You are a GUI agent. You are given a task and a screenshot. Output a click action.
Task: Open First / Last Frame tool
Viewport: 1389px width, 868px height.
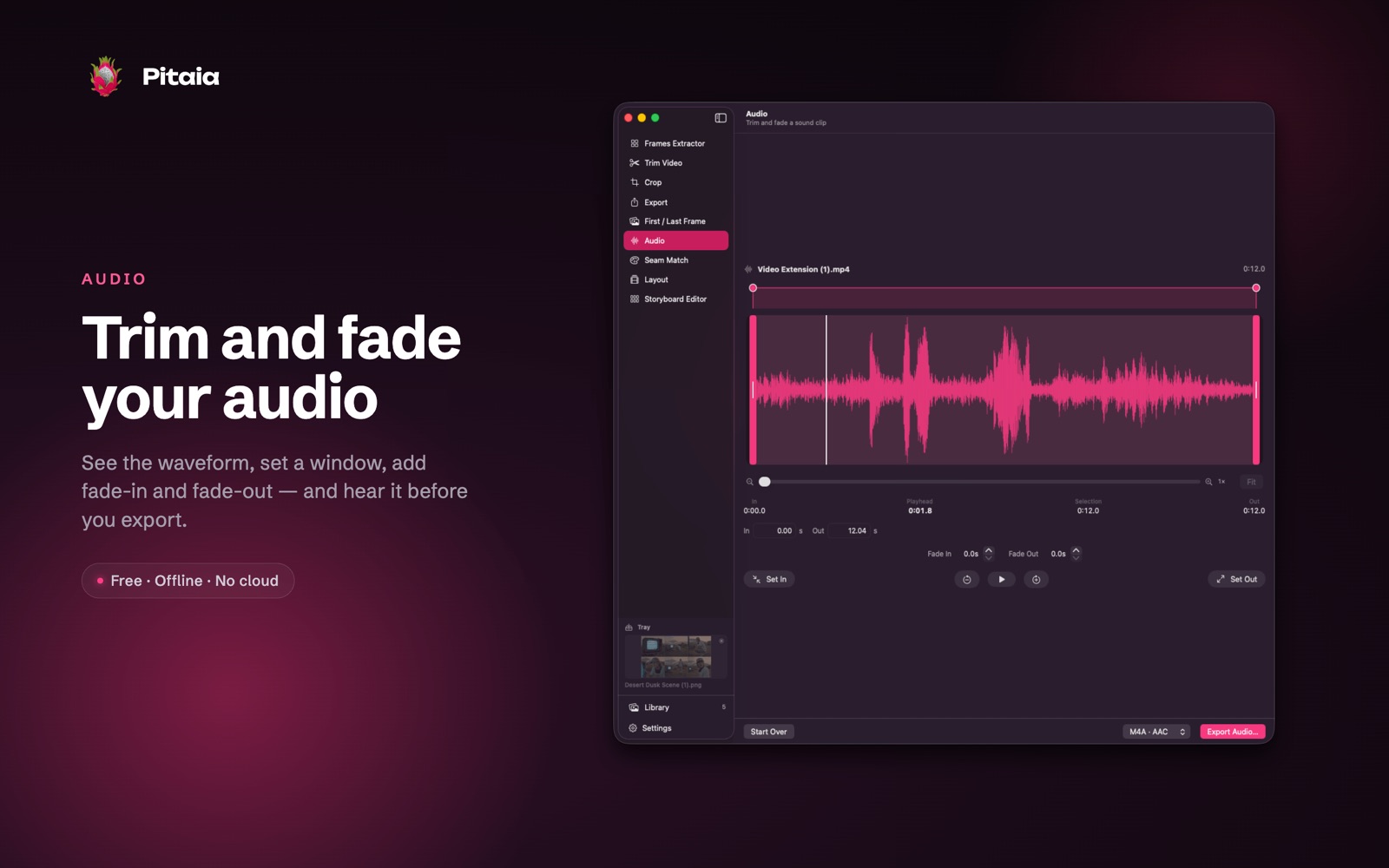pos(675,221)
